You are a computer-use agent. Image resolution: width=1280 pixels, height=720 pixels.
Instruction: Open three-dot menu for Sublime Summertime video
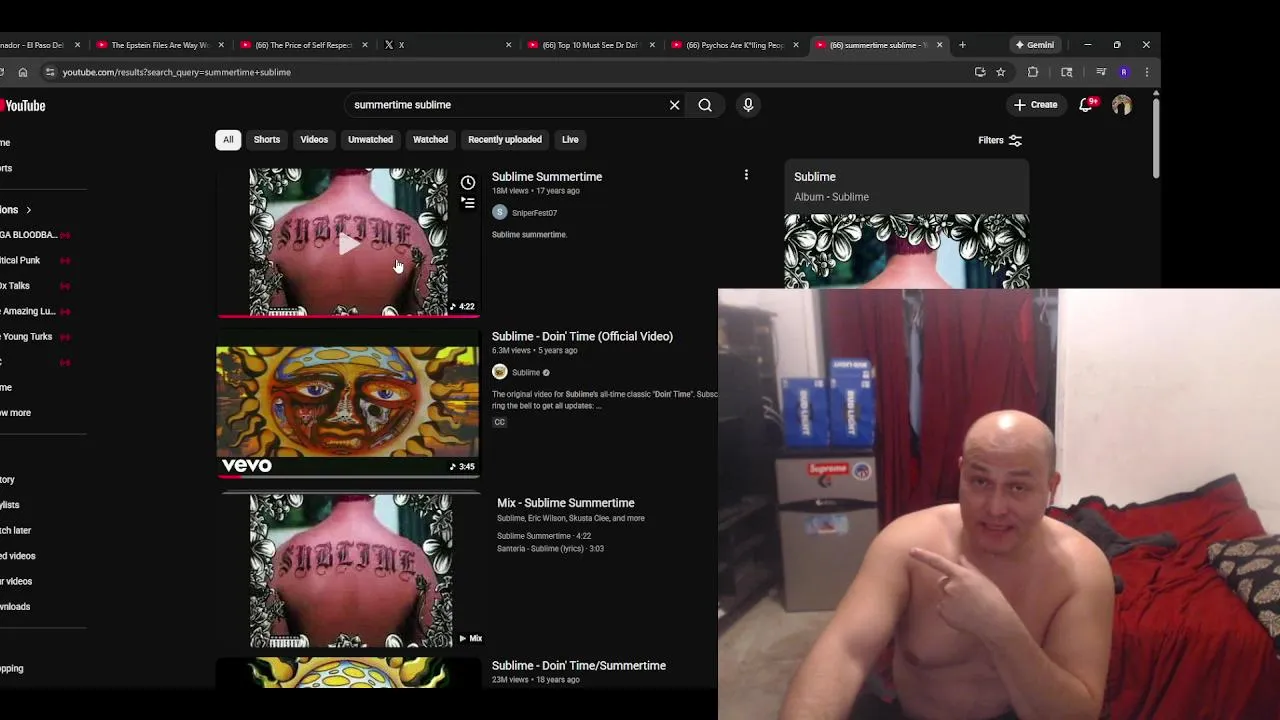pos(746,175)
